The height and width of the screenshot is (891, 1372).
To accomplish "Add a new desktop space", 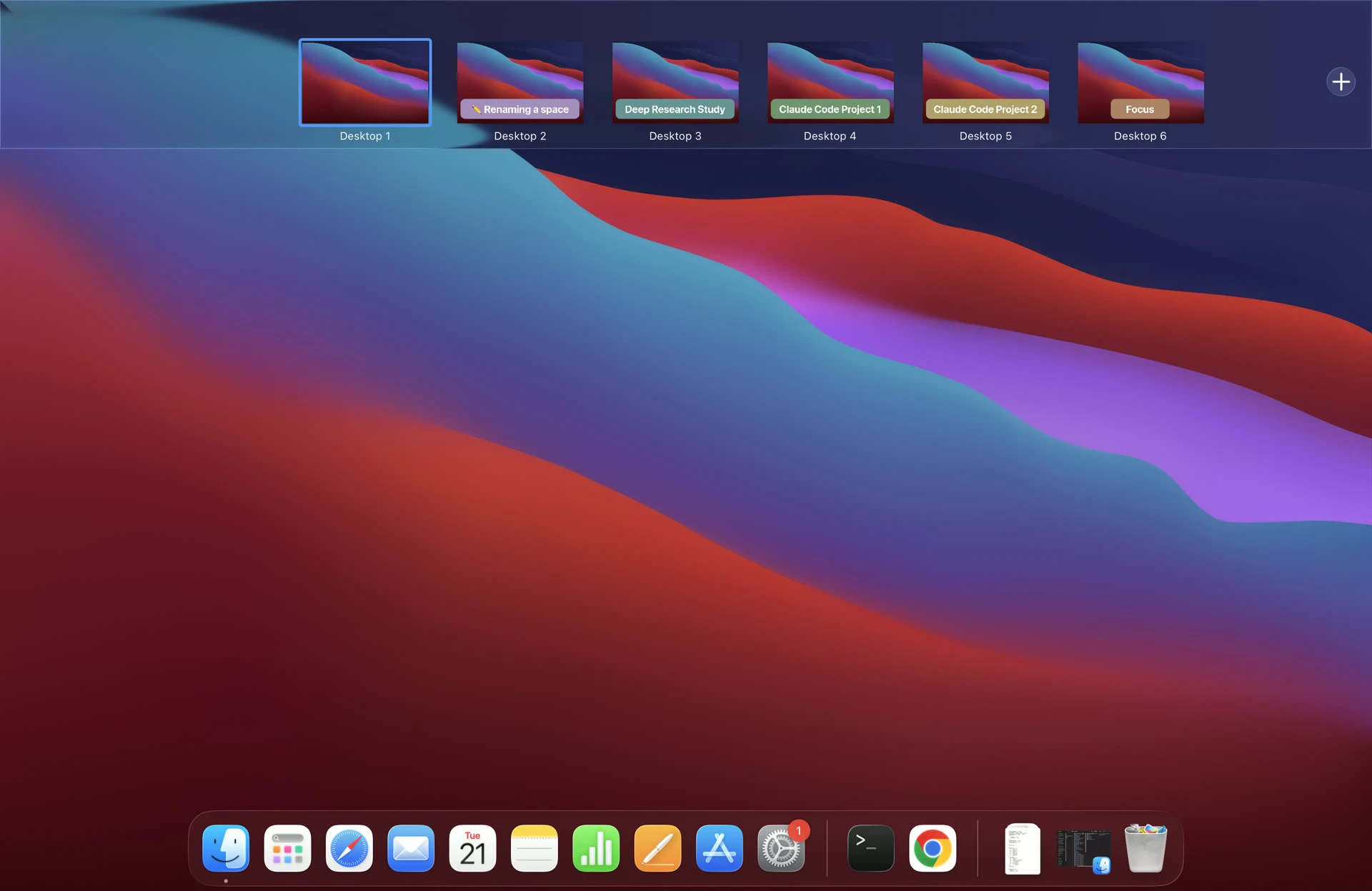I will [1341, 81].
